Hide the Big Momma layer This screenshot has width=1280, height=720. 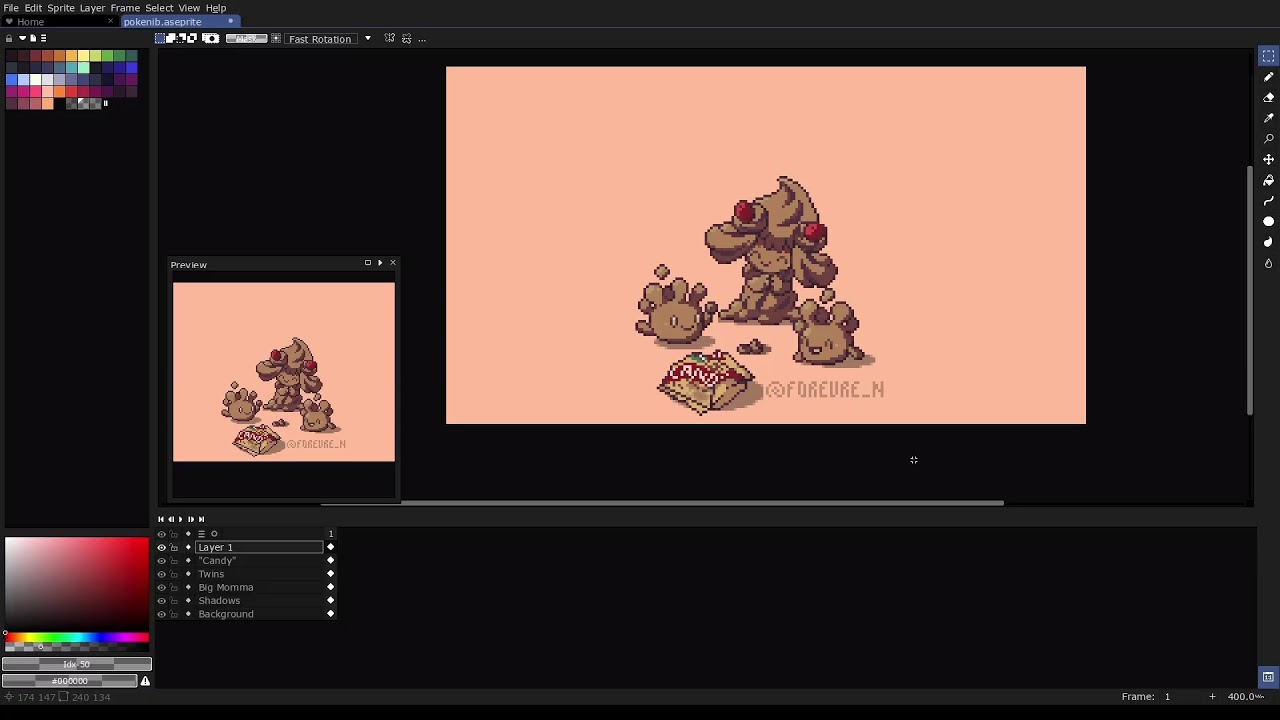pyautogui.click(x=161, y=587)
